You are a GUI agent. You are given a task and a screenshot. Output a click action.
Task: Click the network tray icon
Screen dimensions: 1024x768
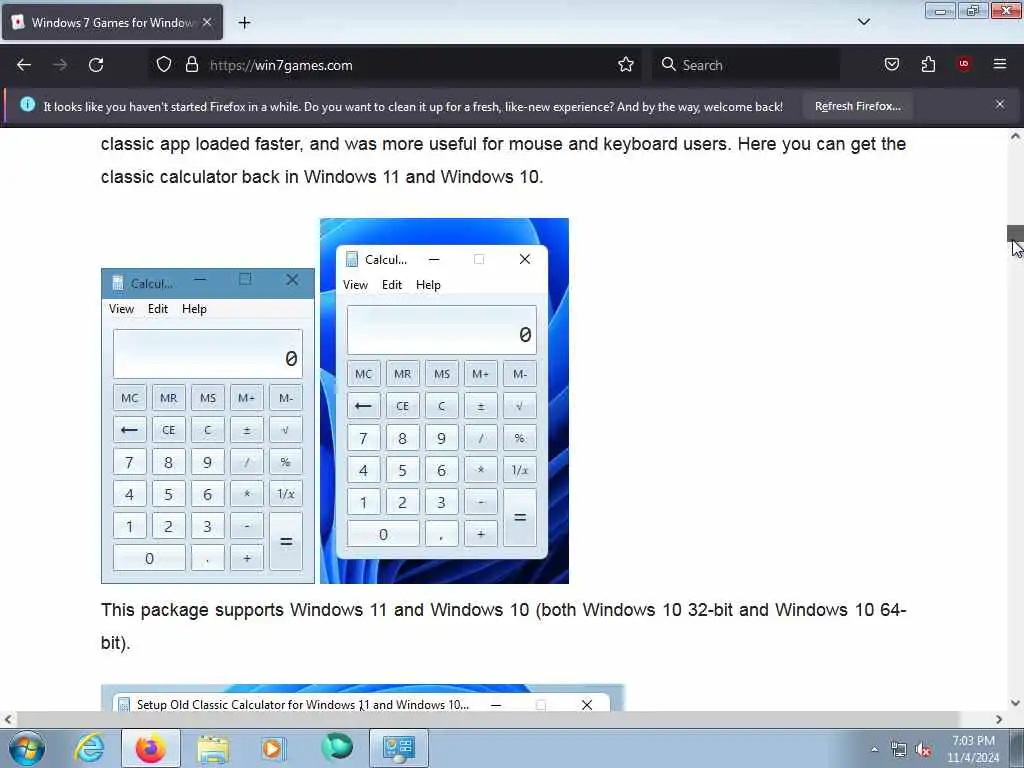[x=899, y=750]
